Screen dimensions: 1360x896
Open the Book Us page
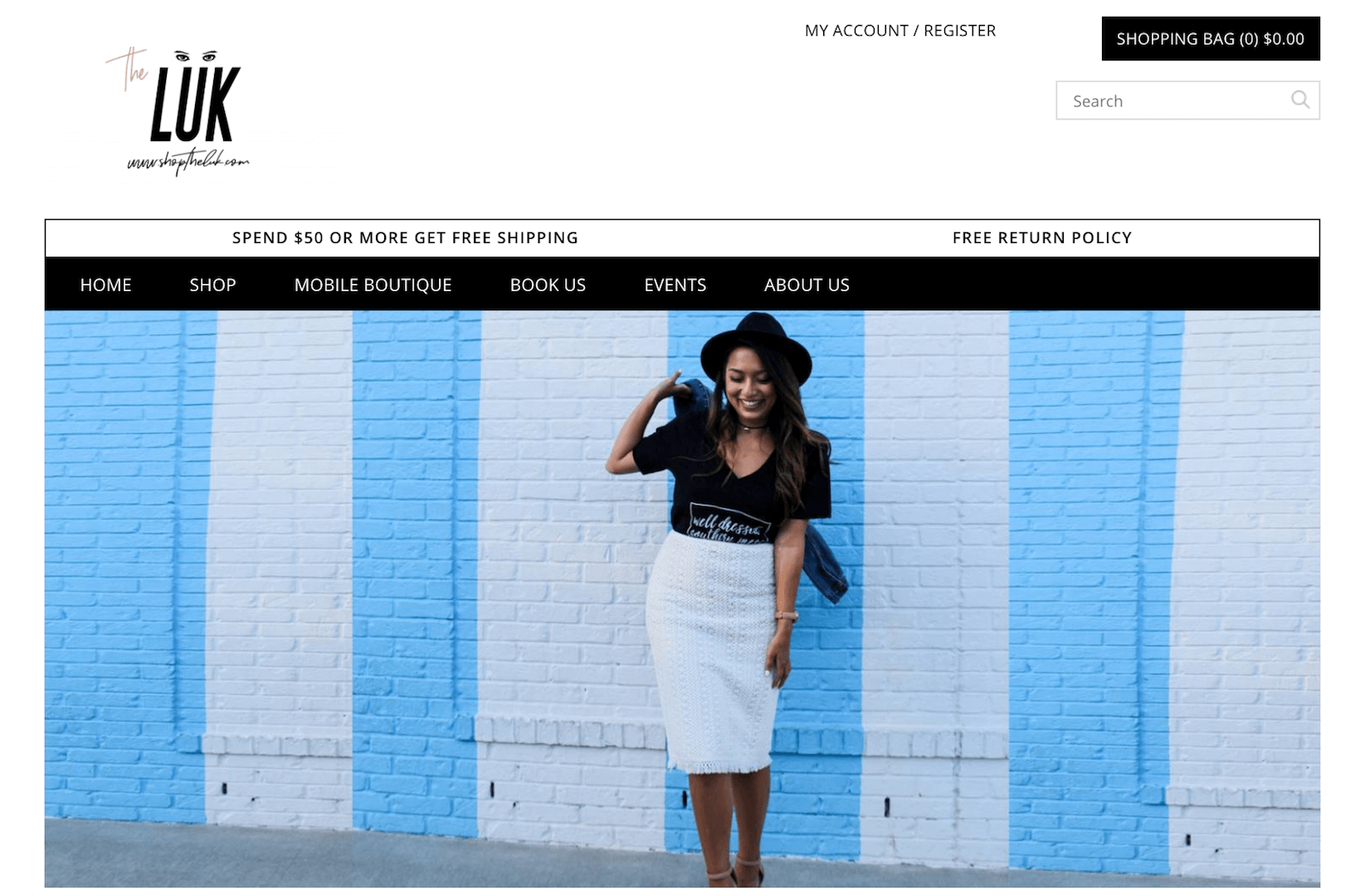[x=548, y=285]
